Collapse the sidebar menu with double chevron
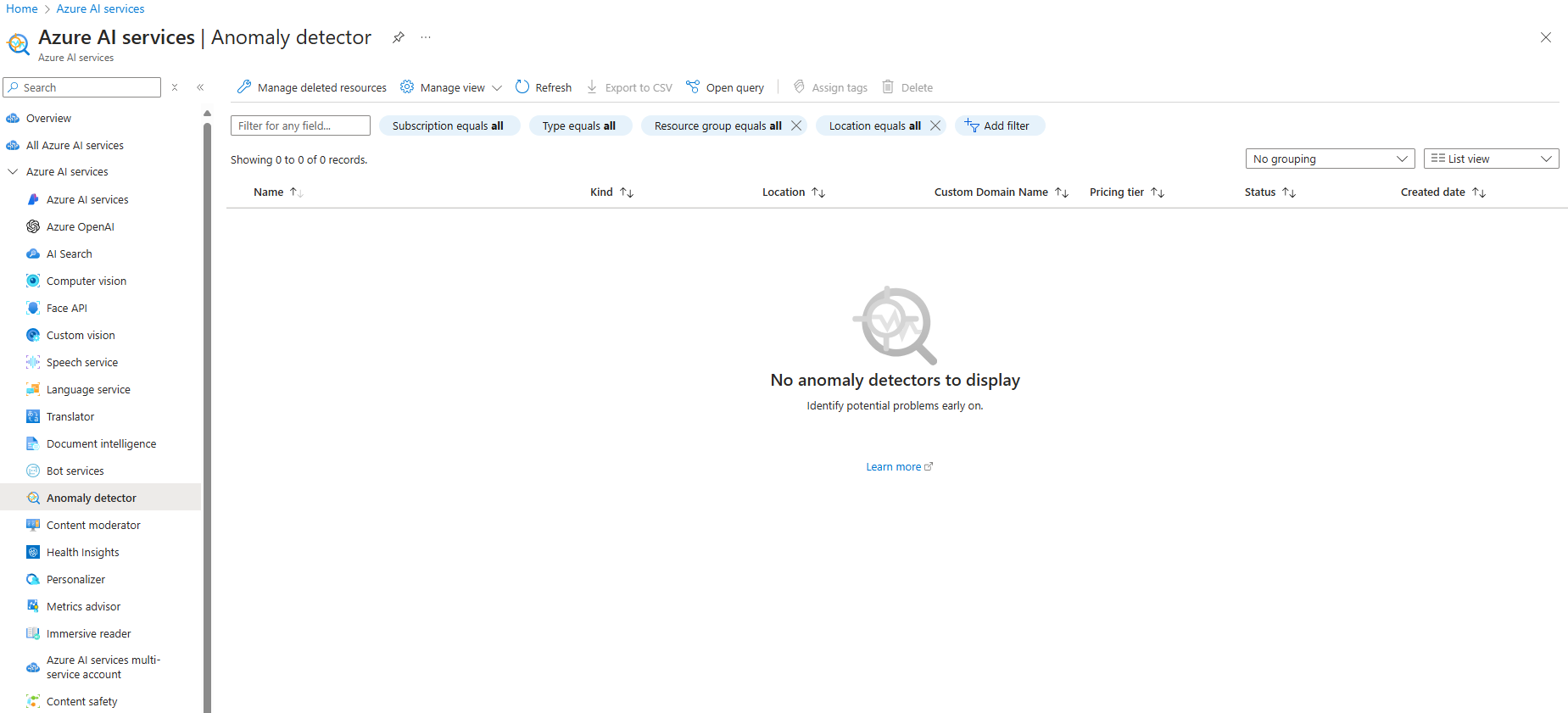The width and height of the screenshot is (1568, 713). pos(200,87)
